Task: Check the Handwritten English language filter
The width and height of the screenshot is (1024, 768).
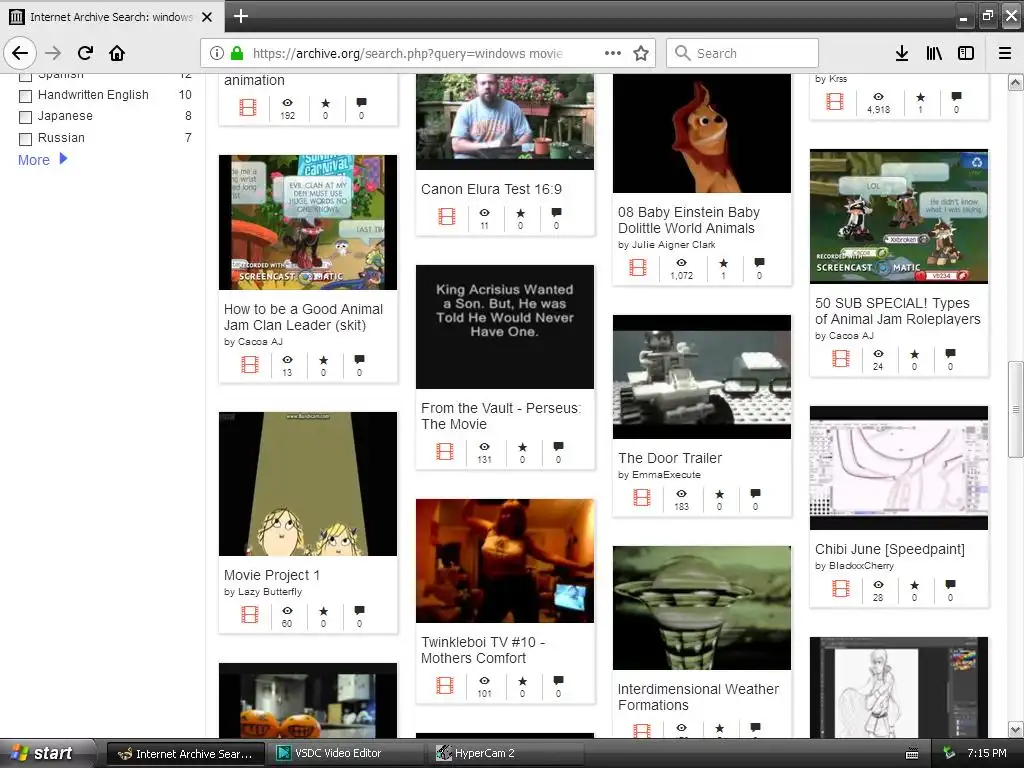Action: (x=25, y=95)
